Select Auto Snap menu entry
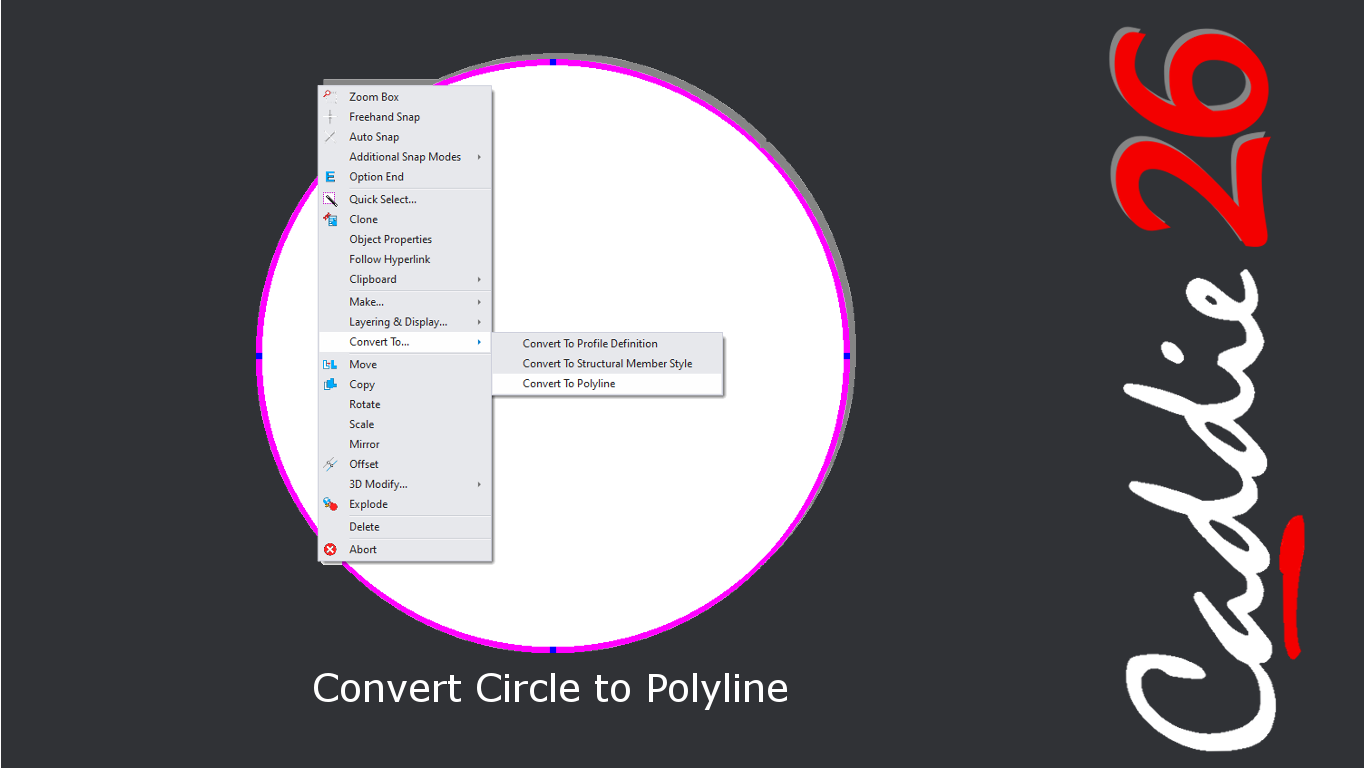1364x768 pixels. click(405, 137)
